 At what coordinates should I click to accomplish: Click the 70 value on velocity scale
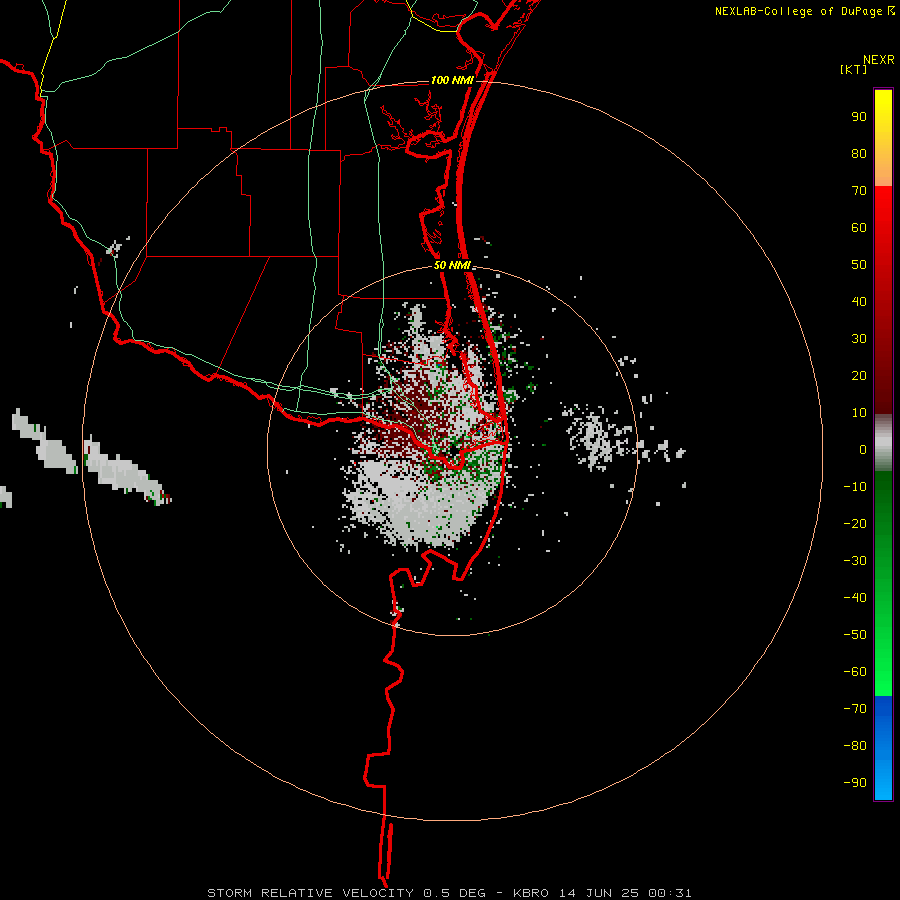[x=859, y=191]
